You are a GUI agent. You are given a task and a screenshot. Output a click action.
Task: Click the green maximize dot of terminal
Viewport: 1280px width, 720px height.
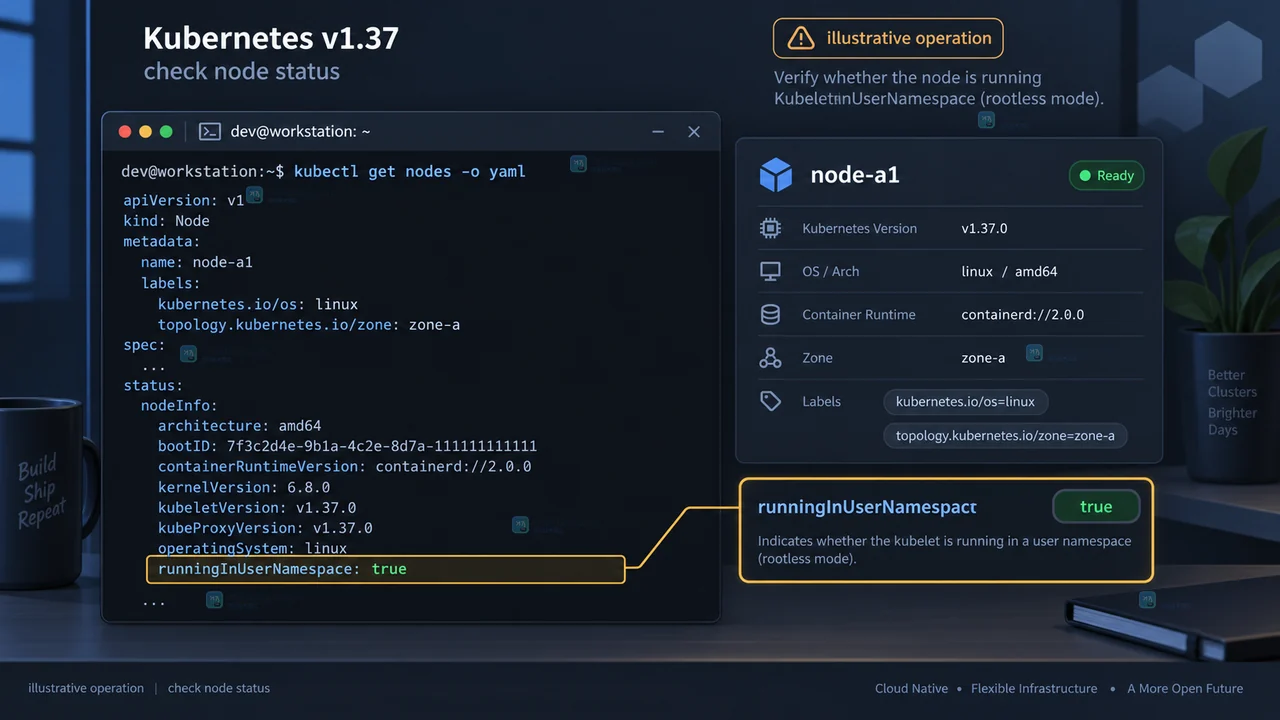point(166,132)
